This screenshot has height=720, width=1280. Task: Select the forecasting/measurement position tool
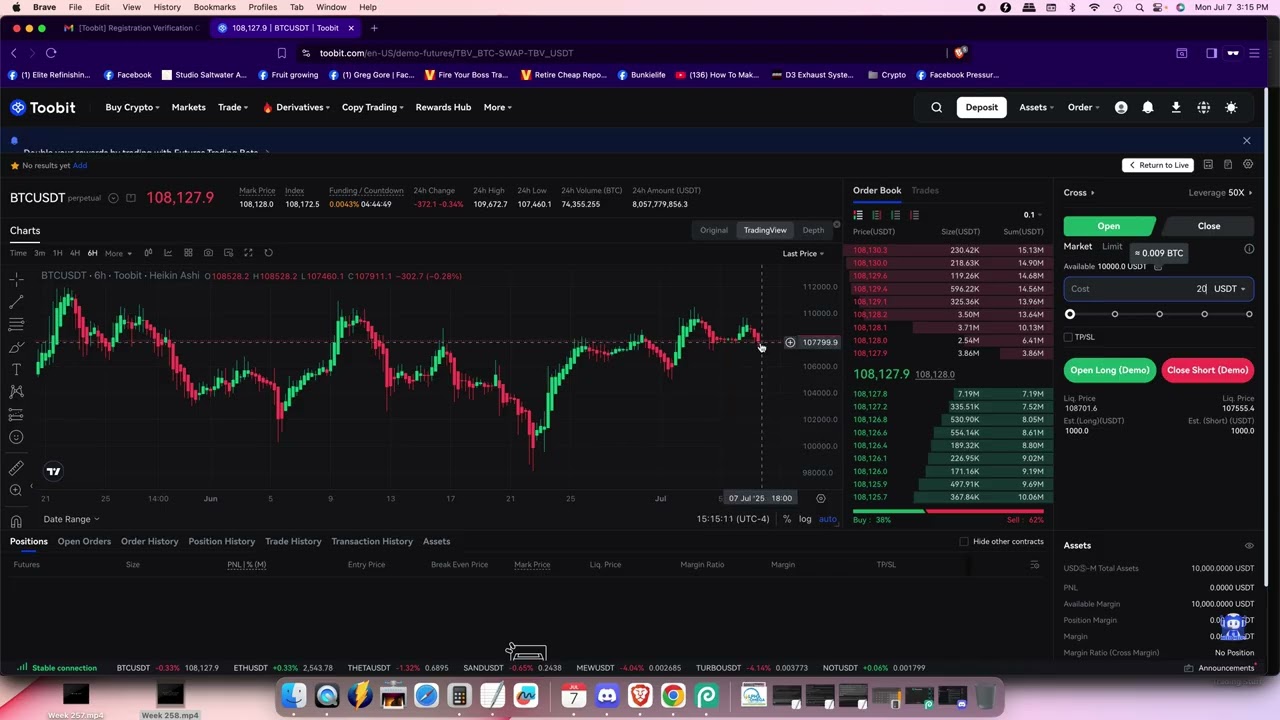click(x=16, y=414)
